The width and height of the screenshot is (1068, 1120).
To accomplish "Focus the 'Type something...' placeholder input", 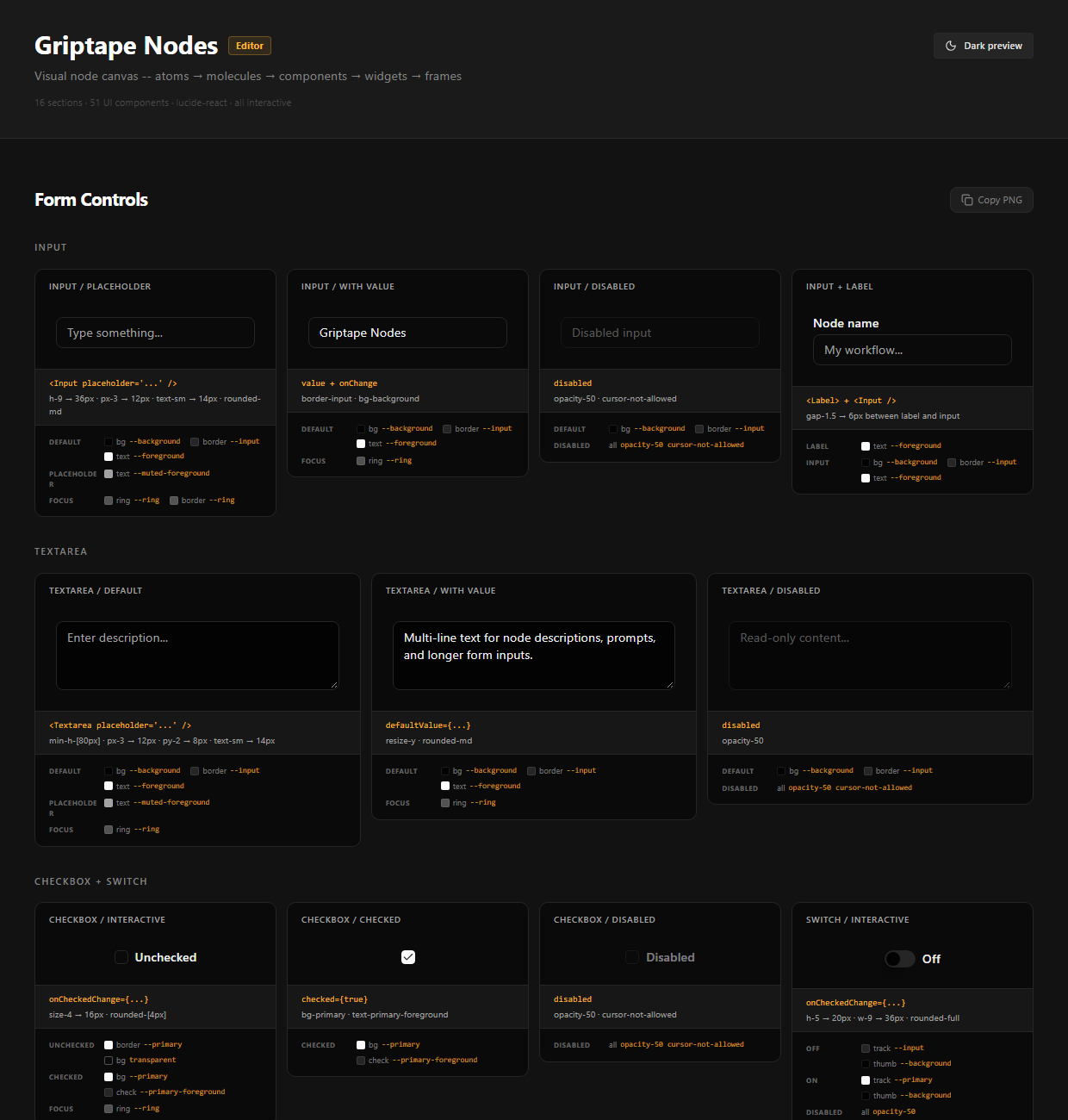I will (x=155, y=333).
